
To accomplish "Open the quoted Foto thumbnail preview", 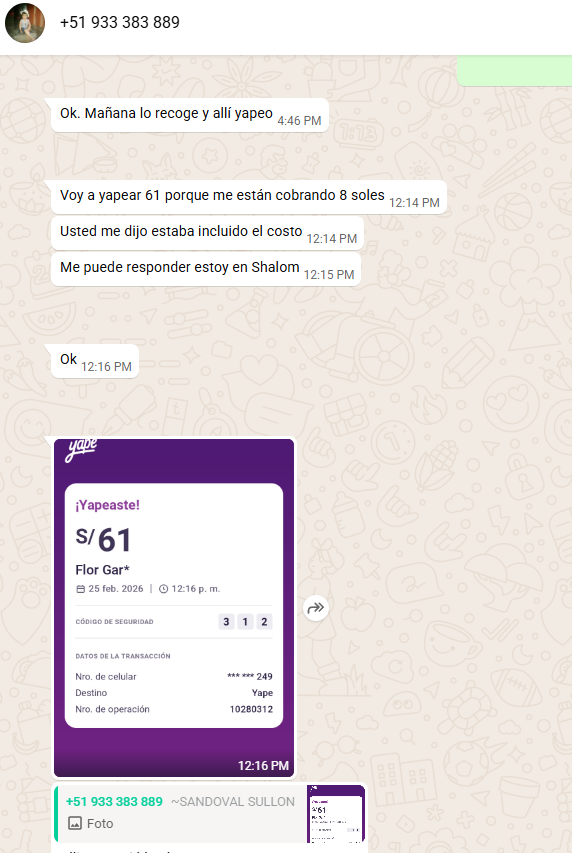I will (336, 813).
